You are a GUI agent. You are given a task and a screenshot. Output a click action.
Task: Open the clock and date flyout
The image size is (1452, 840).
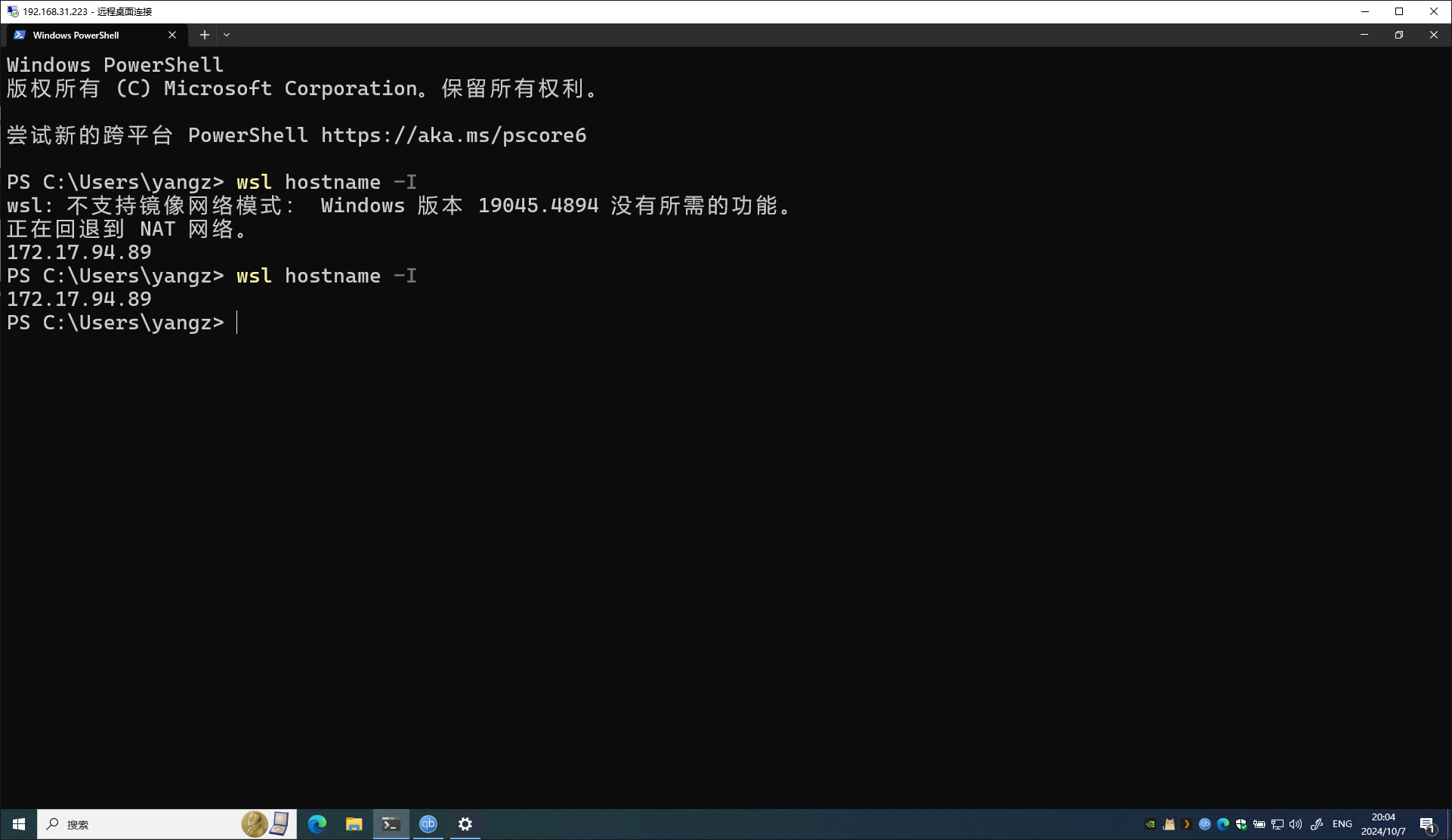(1383, 824)
